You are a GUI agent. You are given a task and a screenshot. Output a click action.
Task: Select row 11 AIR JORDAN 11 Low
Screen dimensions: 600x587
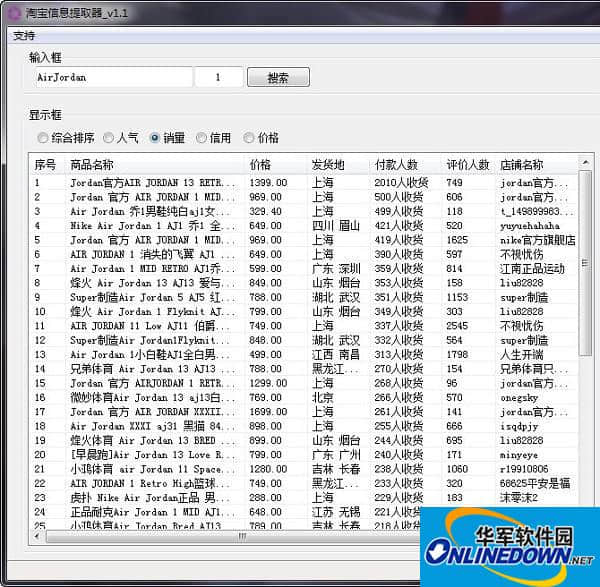click(x=304, y=326)
